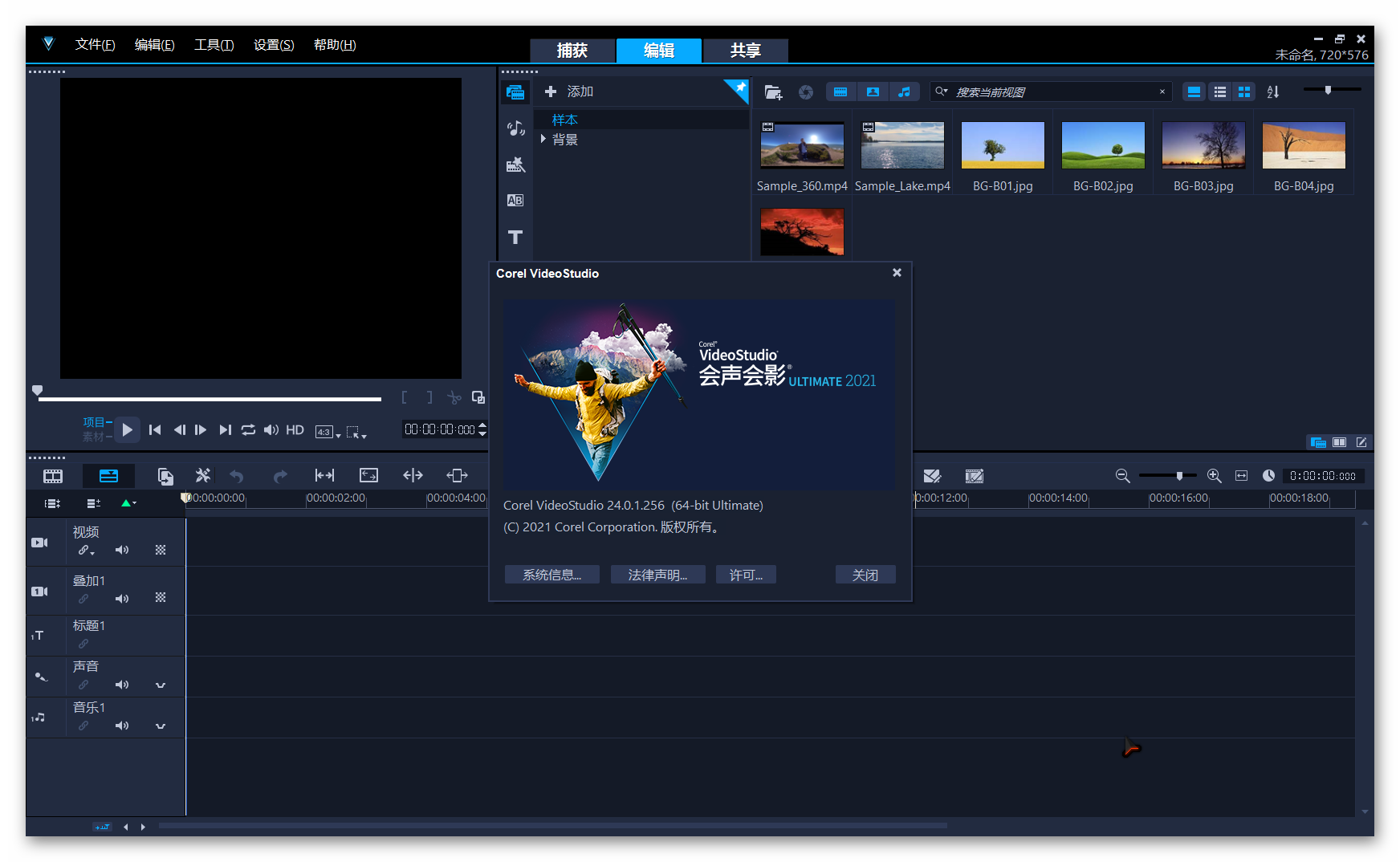Click the Sound track microphone icon
Viewport: 1400px width, 862px height.
(x=40, y=677)
